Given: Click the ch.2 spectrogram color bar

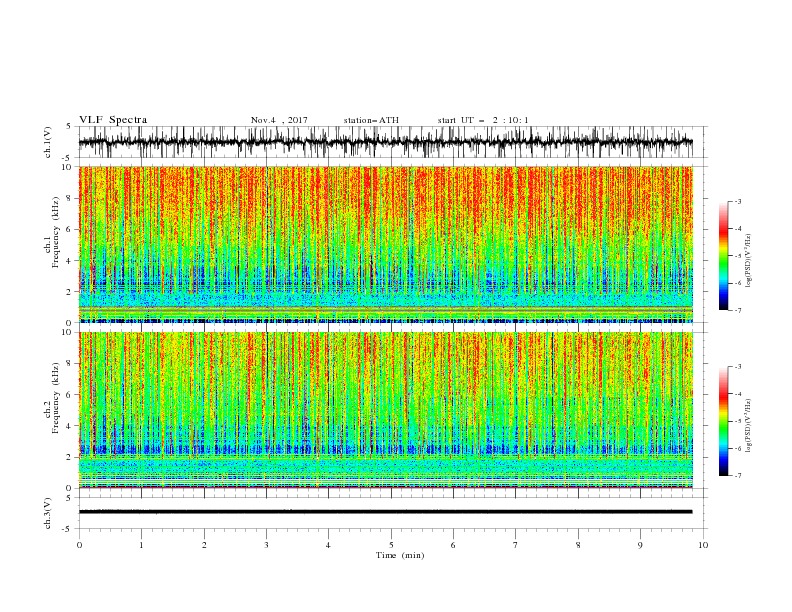Looking at the screenshot, I should click(x=723, y=421).
